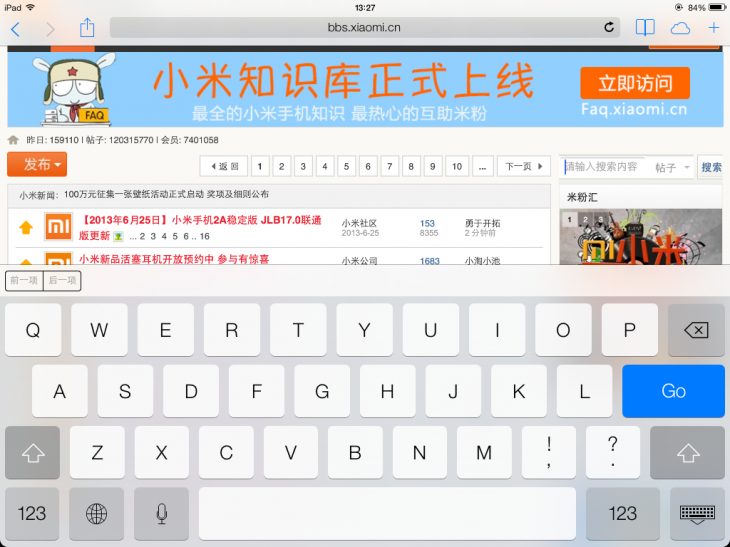Open a new tab with the plus icon
The width and height of the screenshot is (730, 547).
pos(714,28)
